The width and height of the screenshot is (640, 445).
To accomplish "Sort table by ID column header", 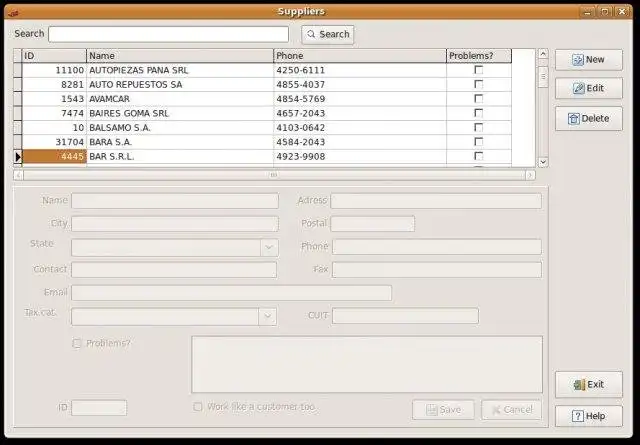I will click(54, 56).
